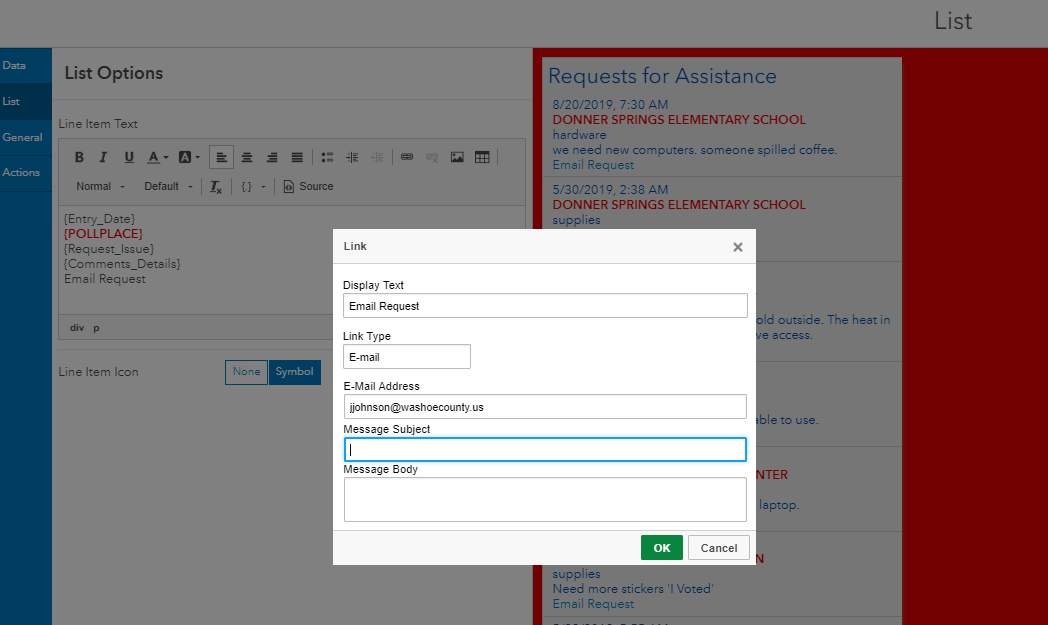Click the unlink icon
The image size is (1048, 625).
coord(432,157)
